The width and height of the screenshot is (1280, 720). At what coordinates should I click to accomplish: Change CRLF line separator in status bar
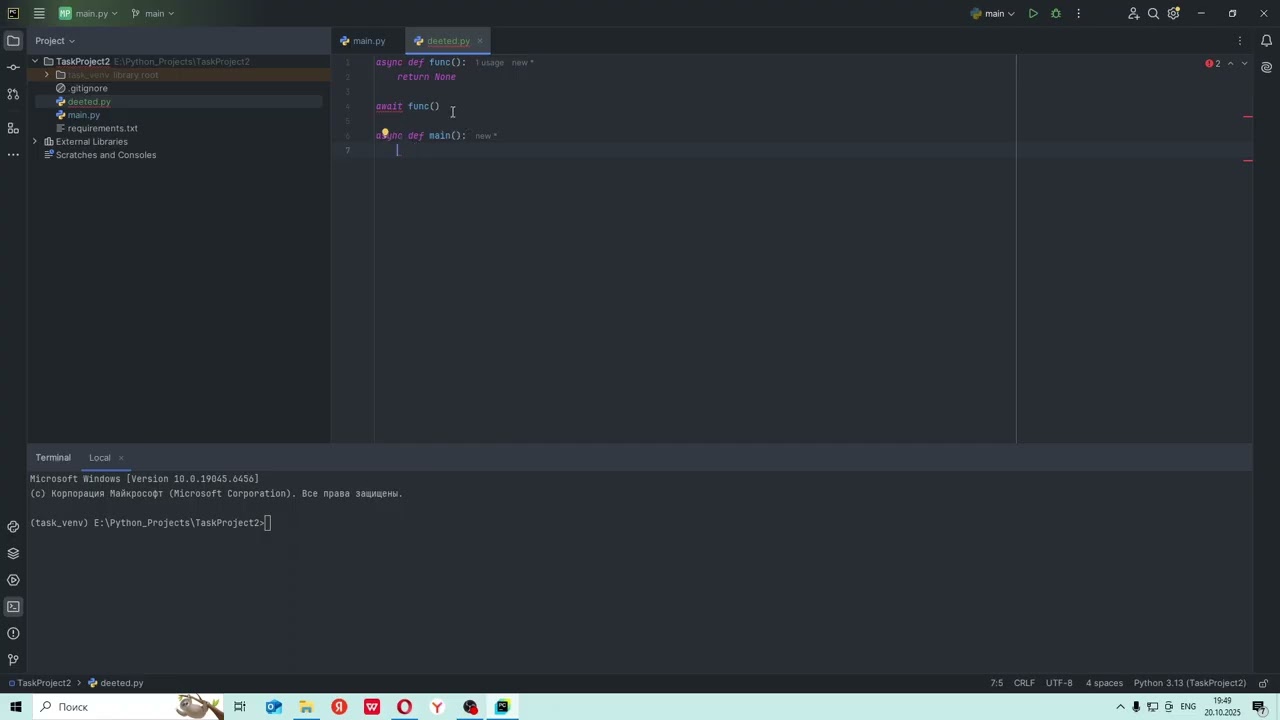click(x=1024, y=683)
